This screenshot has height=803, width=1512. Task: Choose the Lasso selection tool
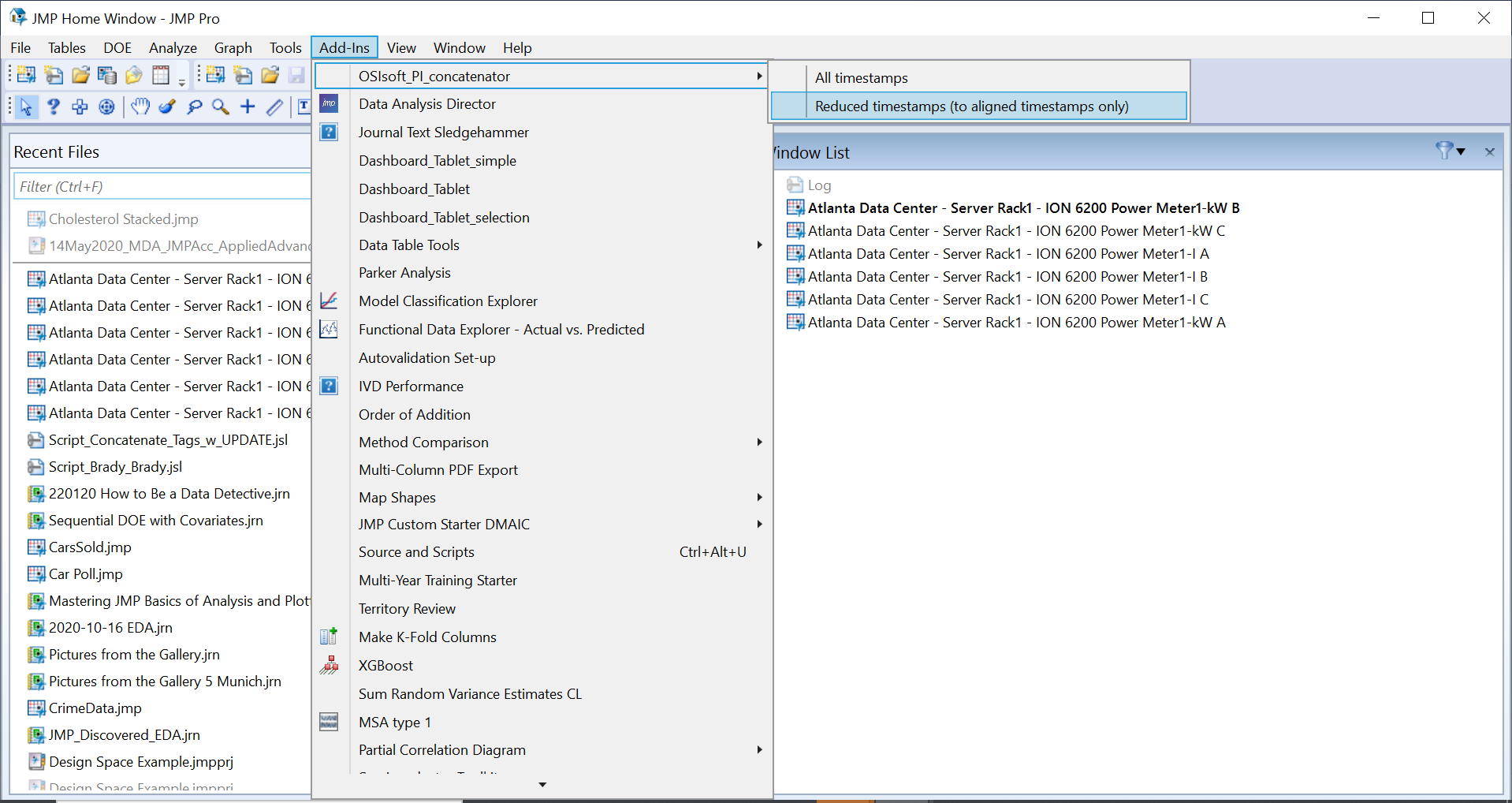pos(194,106)
